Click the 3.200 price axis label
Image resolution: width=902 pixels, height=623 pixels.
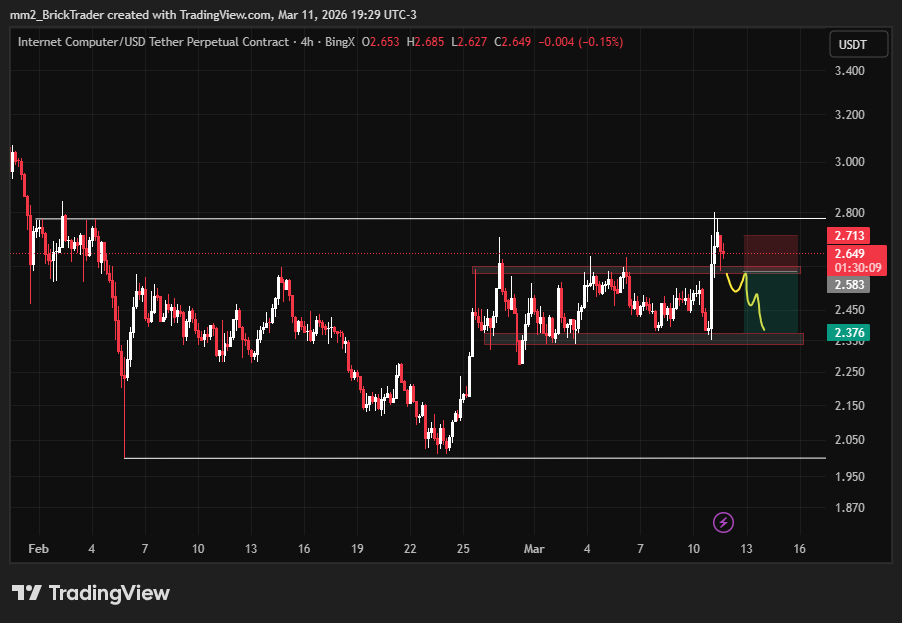coord(850,114)
